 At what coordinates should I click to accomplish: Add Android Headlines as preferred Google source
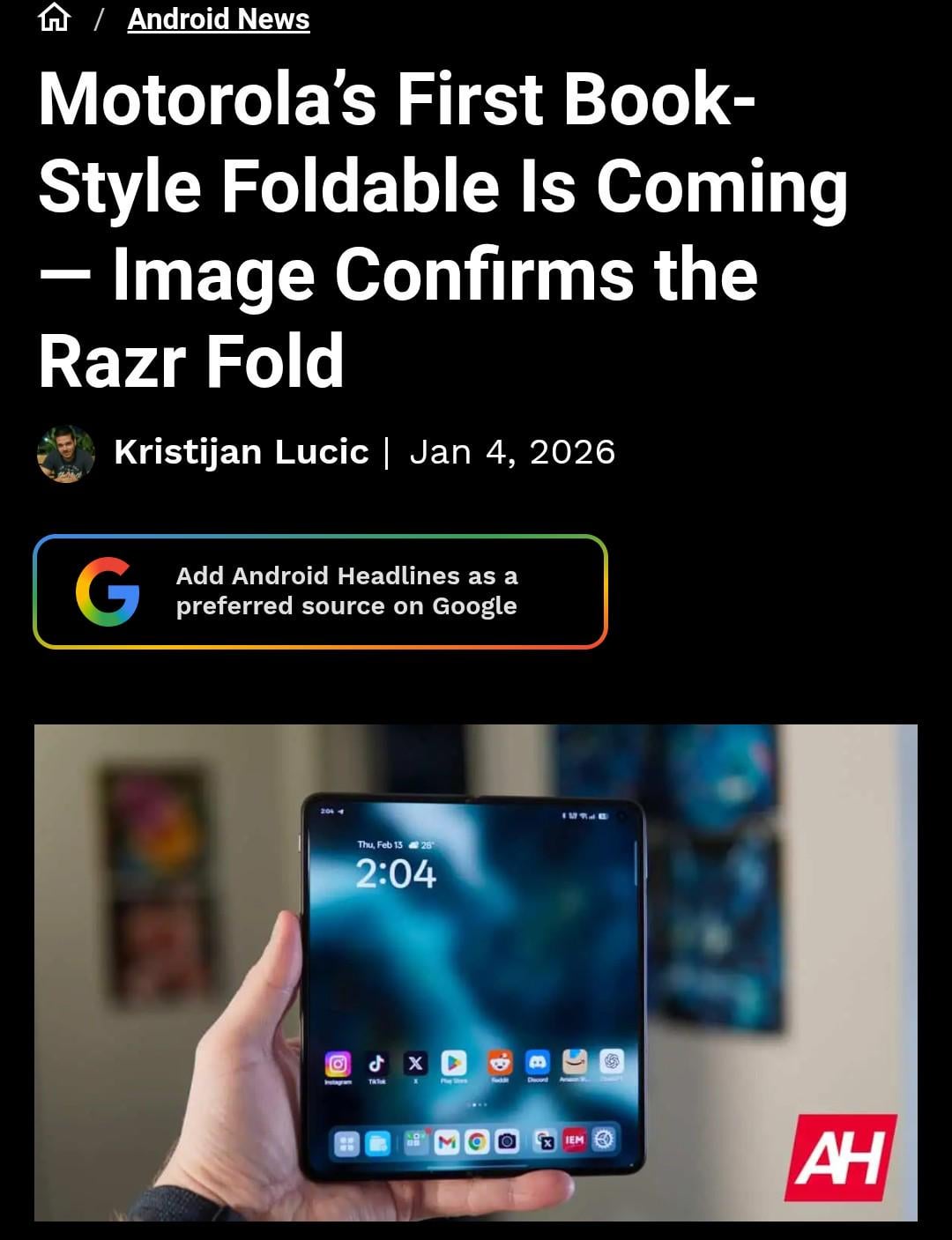click(x=320, y=591)
